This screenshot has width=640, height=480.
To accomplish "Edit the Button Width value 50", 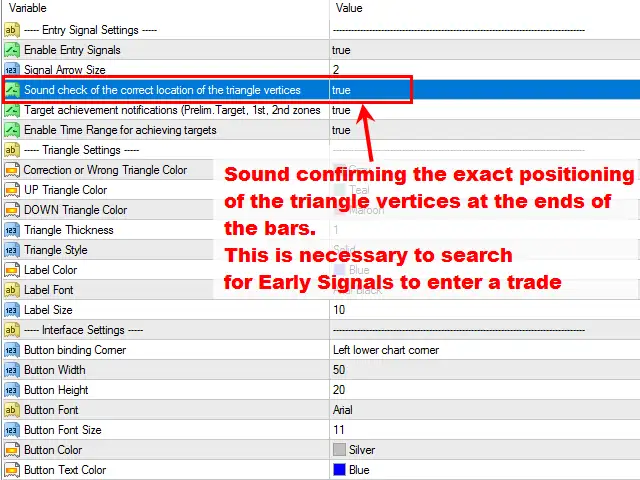I will [x=339, y=370].
